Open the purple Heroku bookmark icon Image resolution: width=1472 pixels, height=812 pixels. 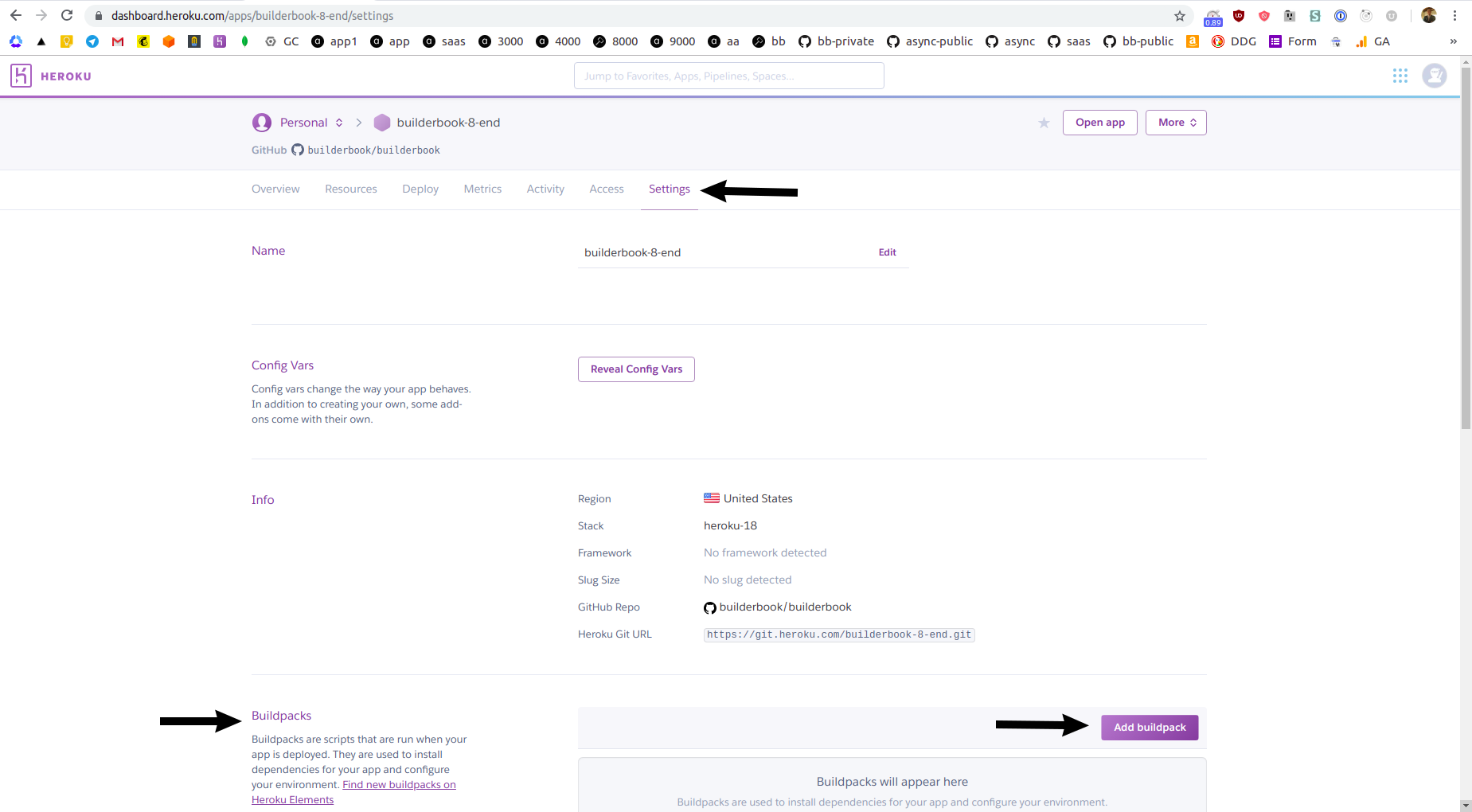coord(220,41)
